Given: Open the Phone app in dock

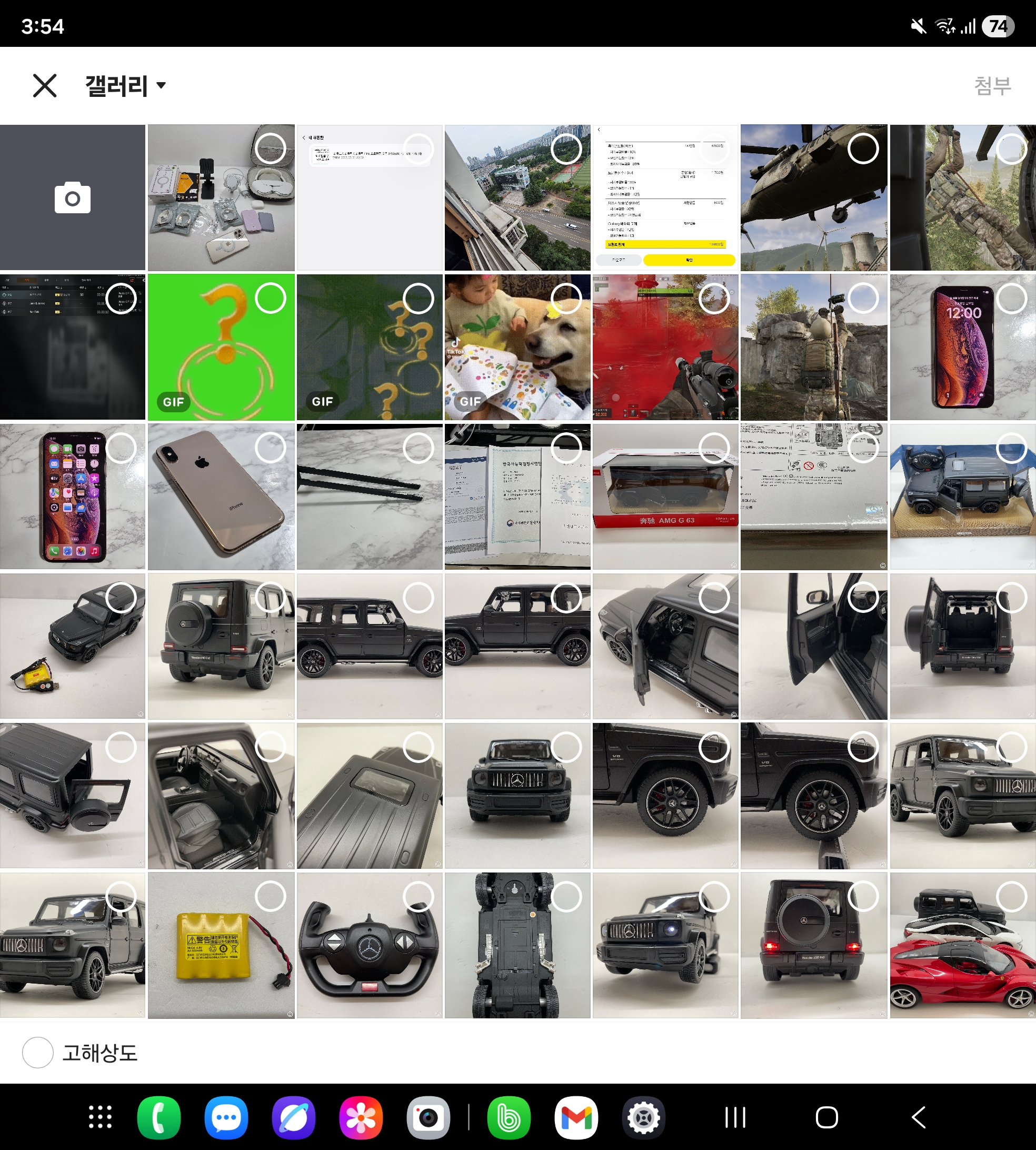Looking at the screenshot, I should click(159, 1117).
